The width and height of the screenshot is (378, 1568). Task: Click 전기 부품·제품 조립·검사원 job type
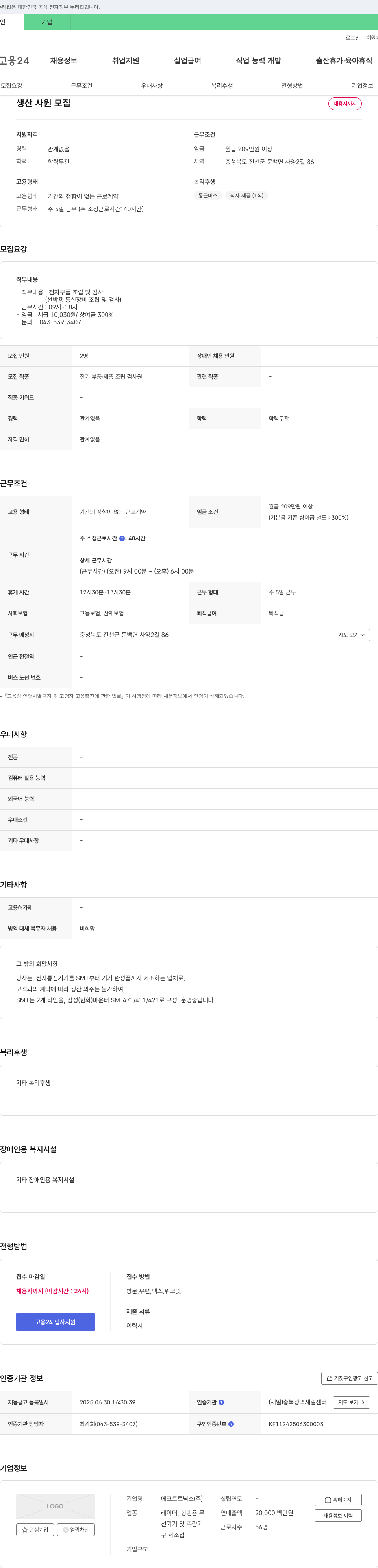point(111,377)
